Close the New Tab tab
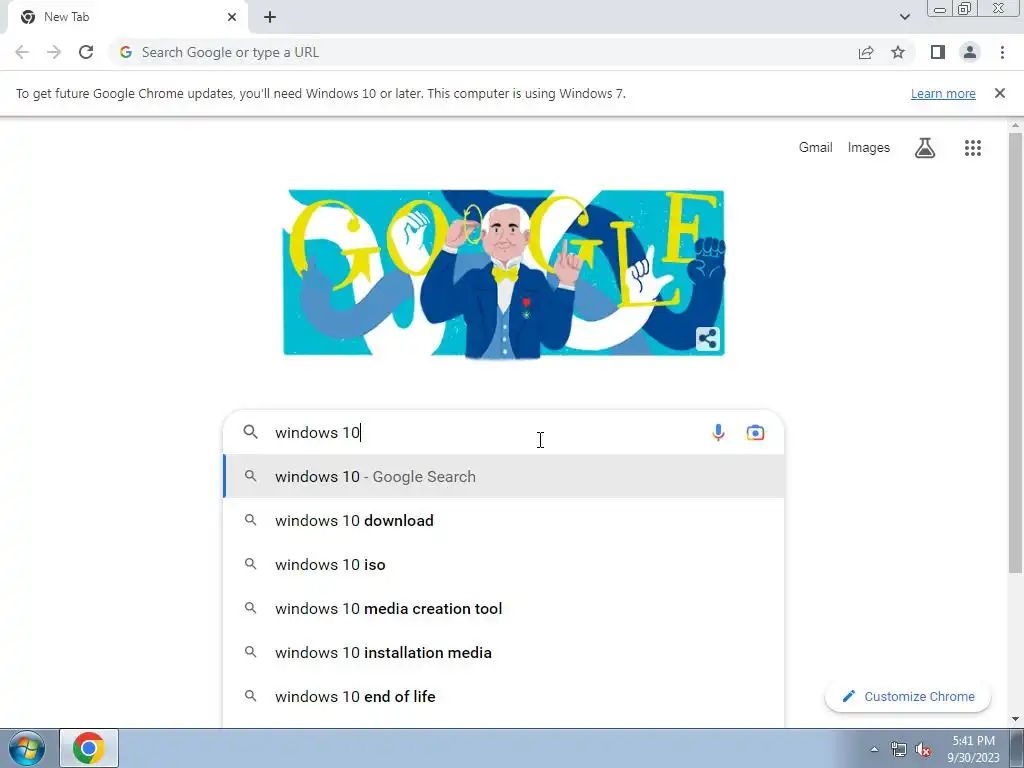 click(232, 17)
